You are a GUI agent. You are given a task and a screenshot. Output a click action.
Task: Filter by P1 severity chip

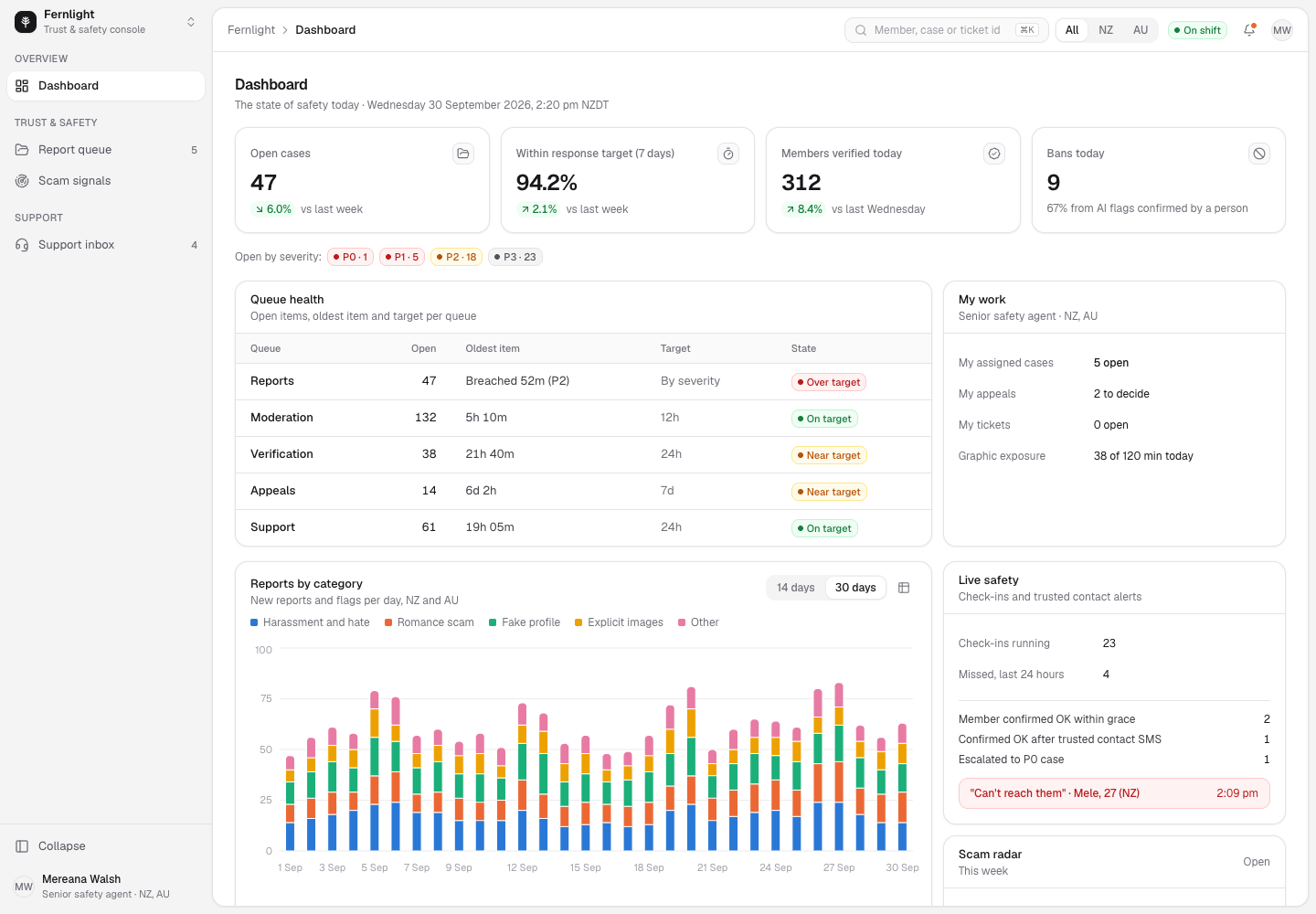pyautogui.click(x=402, y=257)
